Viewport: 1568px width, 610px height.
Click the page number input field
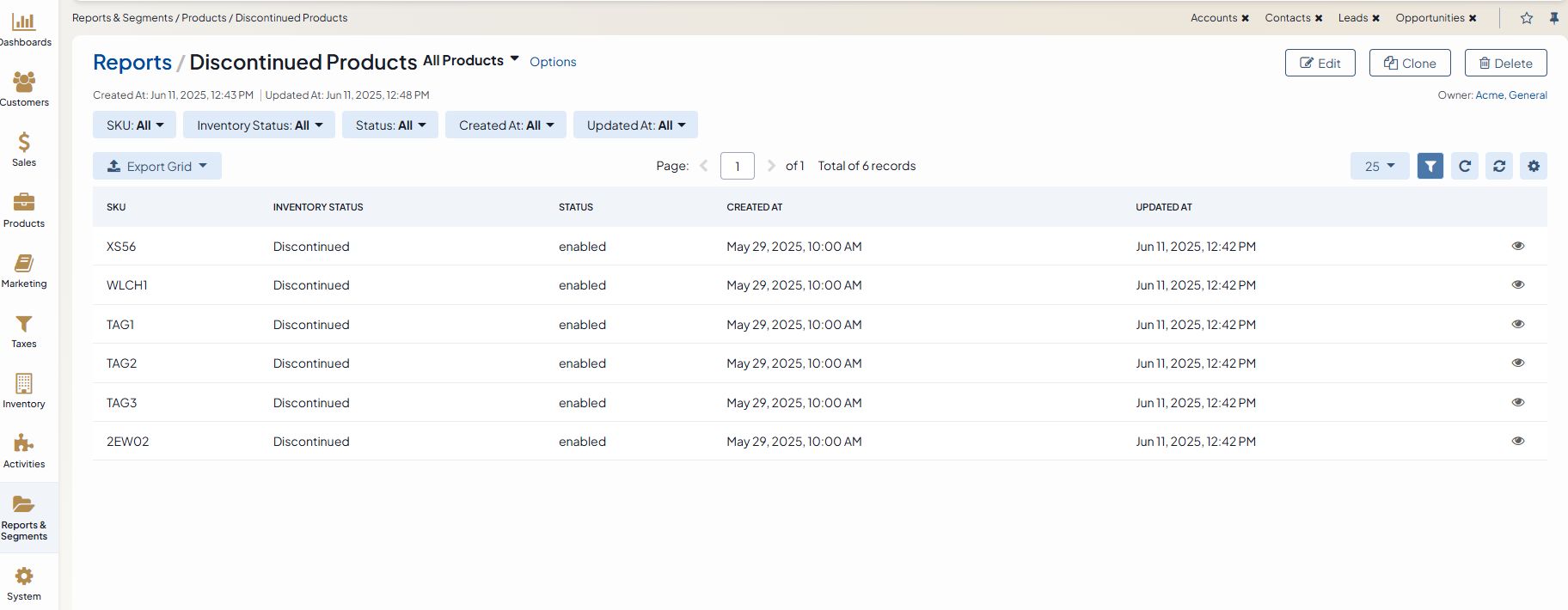coord(737,166)
